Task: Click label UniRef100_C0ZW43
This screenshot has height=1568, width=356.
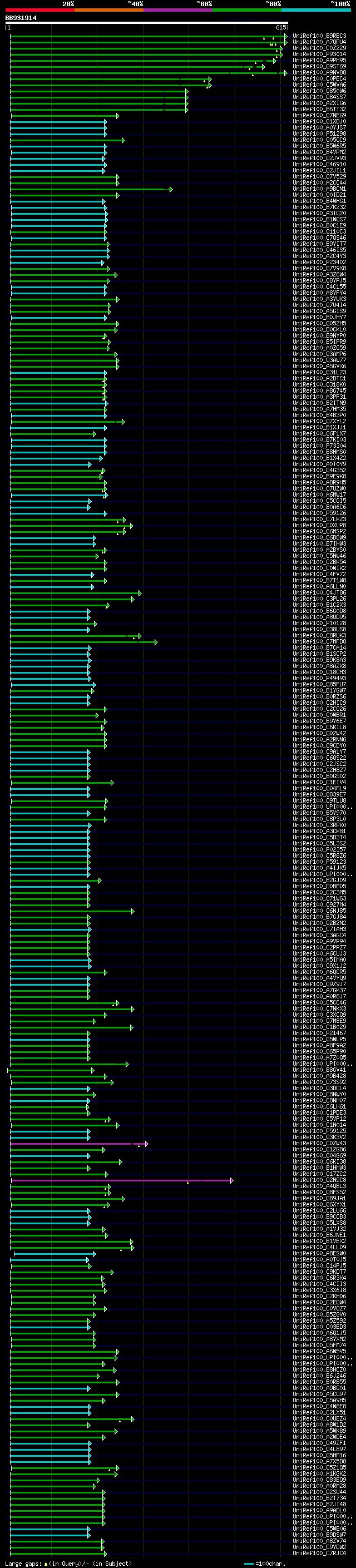Action: 319,1143
